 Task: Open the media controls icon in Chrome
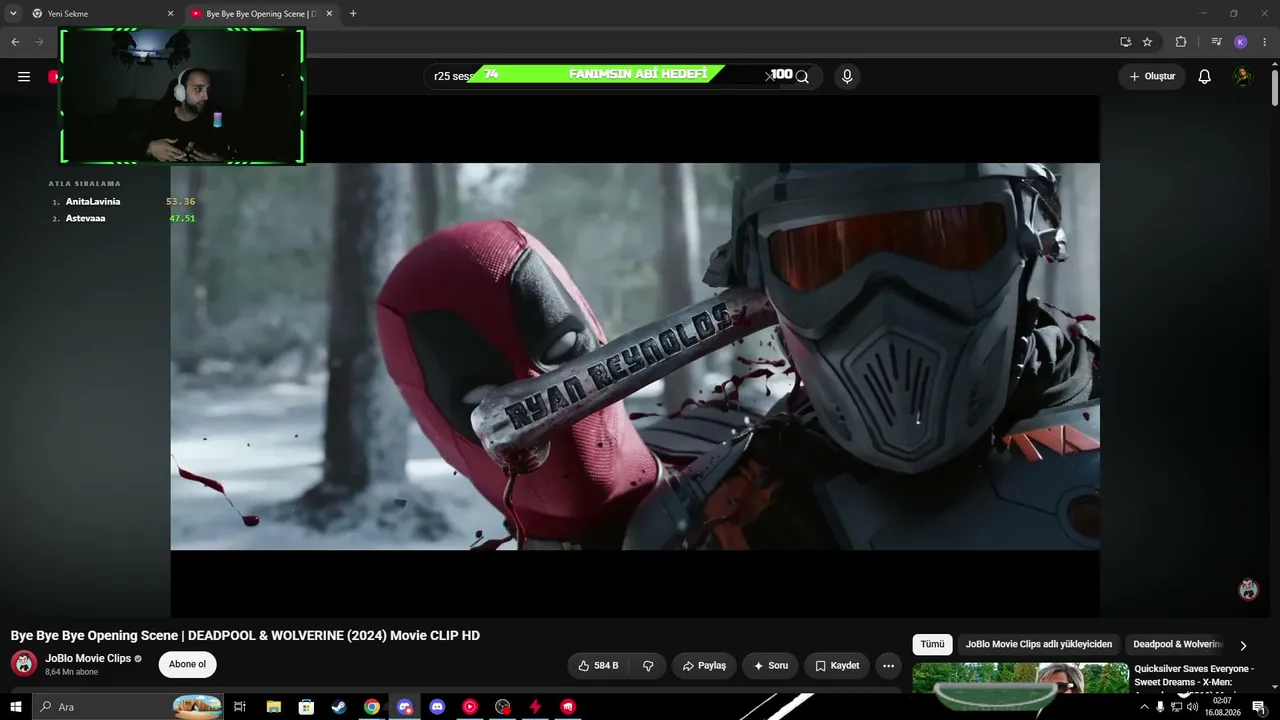(1216, 42)
